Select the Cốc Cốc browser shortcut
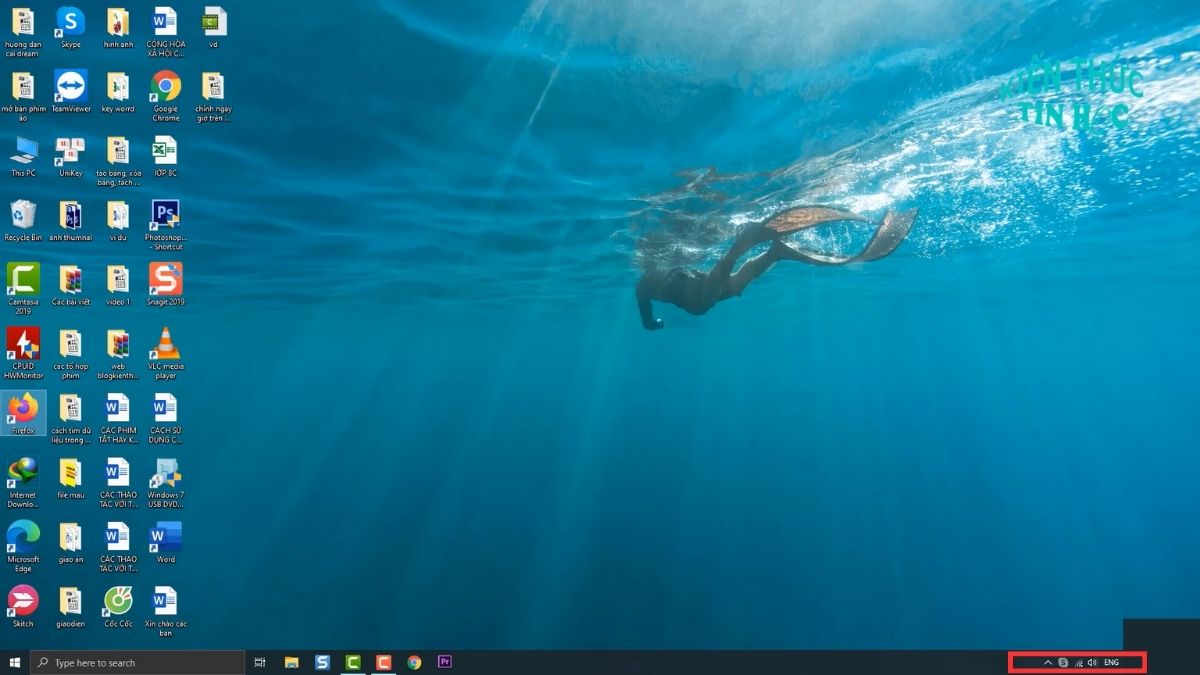 tap(118, 606)
